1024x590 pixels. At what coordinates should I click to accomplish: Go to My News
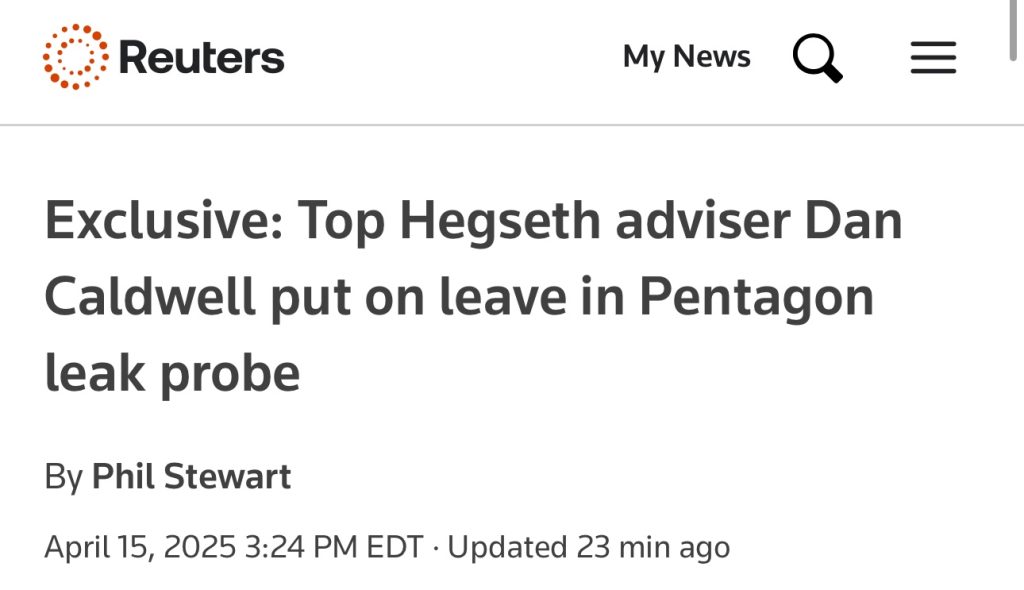[686, 57]
